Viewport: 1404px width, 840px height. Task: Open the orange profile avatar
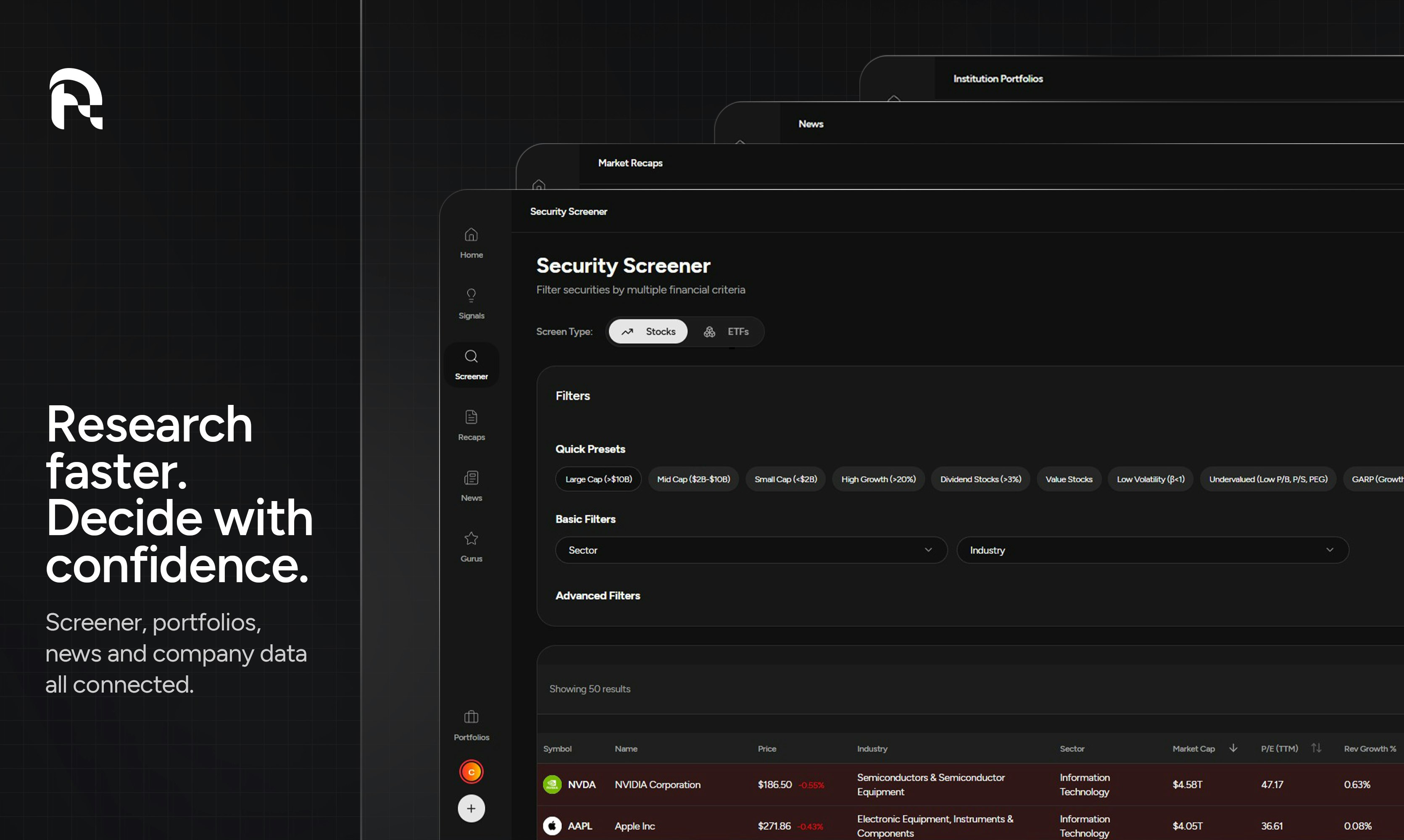(471, 771)
